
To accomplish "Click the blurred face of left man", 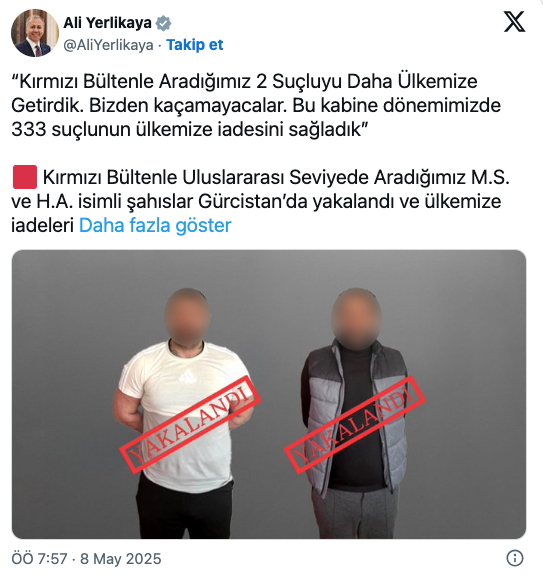I will tap(187, 317).
